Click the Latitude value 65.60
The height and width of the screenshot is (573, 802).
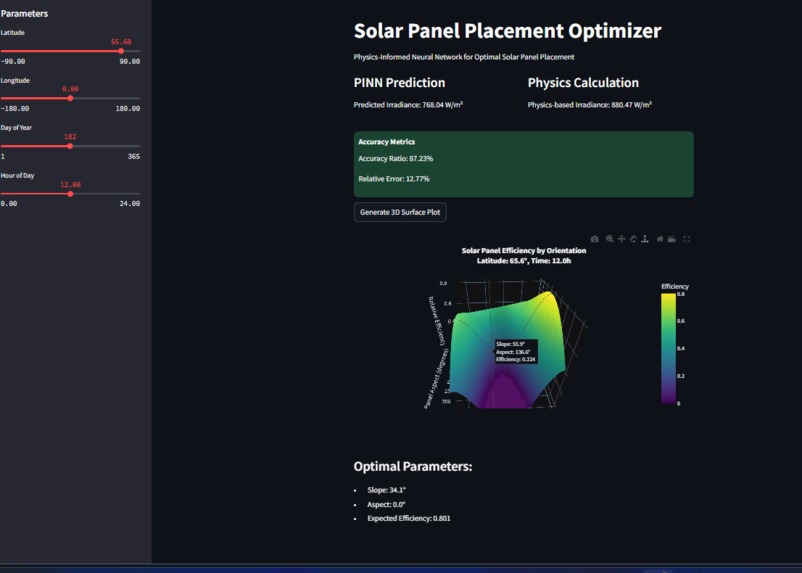(x=121, y=42)
